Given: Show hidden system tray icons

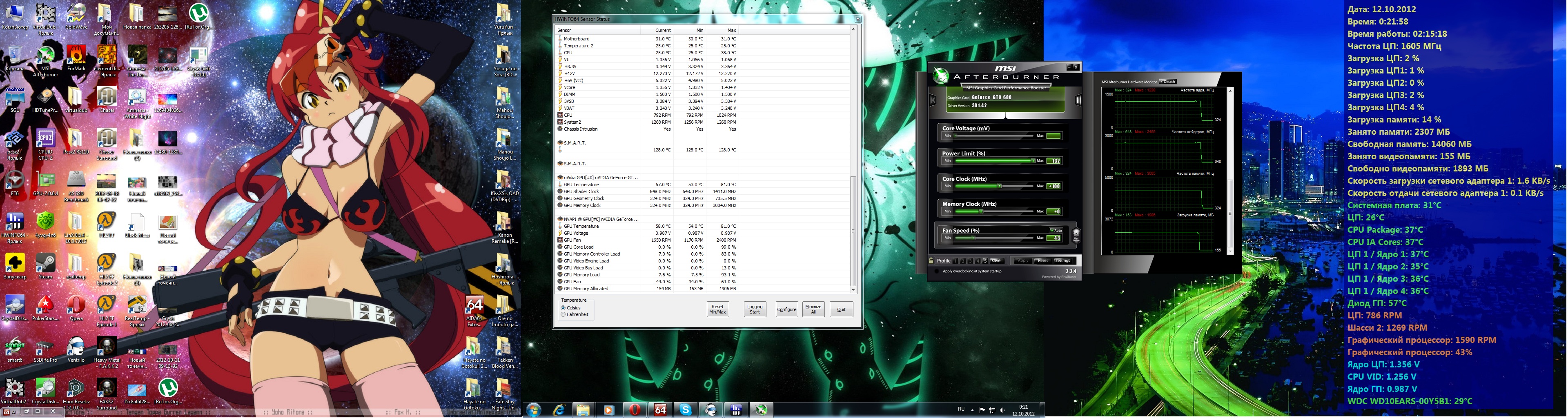Looking at the screenshot, I should click(972, 410).
